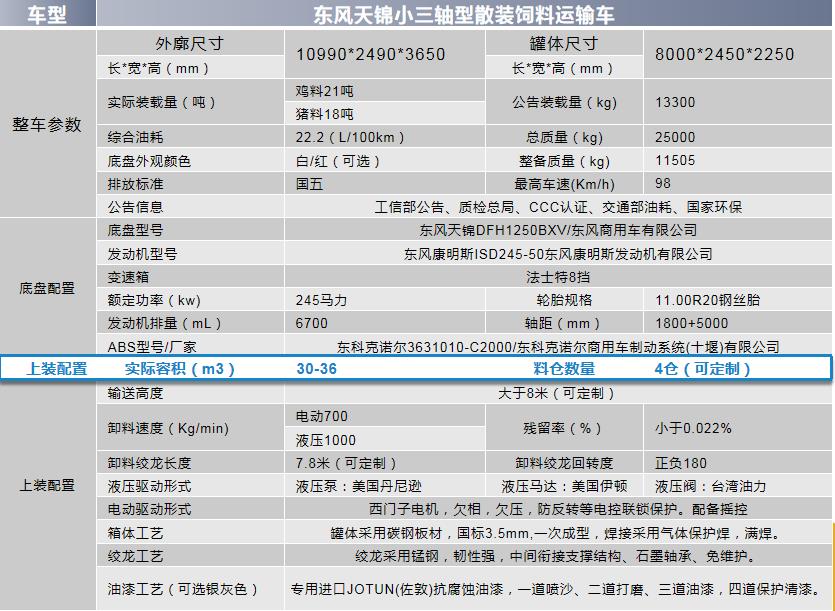
Task: Click the table title 东风天锦小三轴型散装饲料运输车
Action: pyautogui.click(x=466, y=14)
